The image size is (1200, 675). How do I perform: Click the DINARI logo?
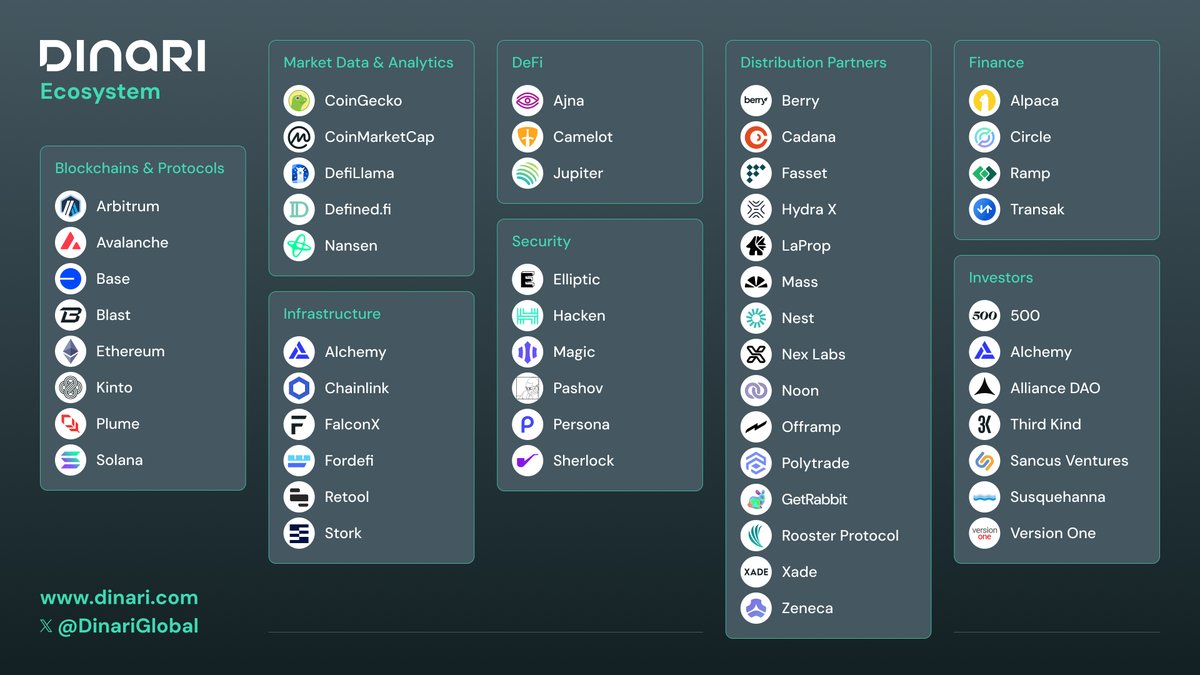[x=122, y=55]
